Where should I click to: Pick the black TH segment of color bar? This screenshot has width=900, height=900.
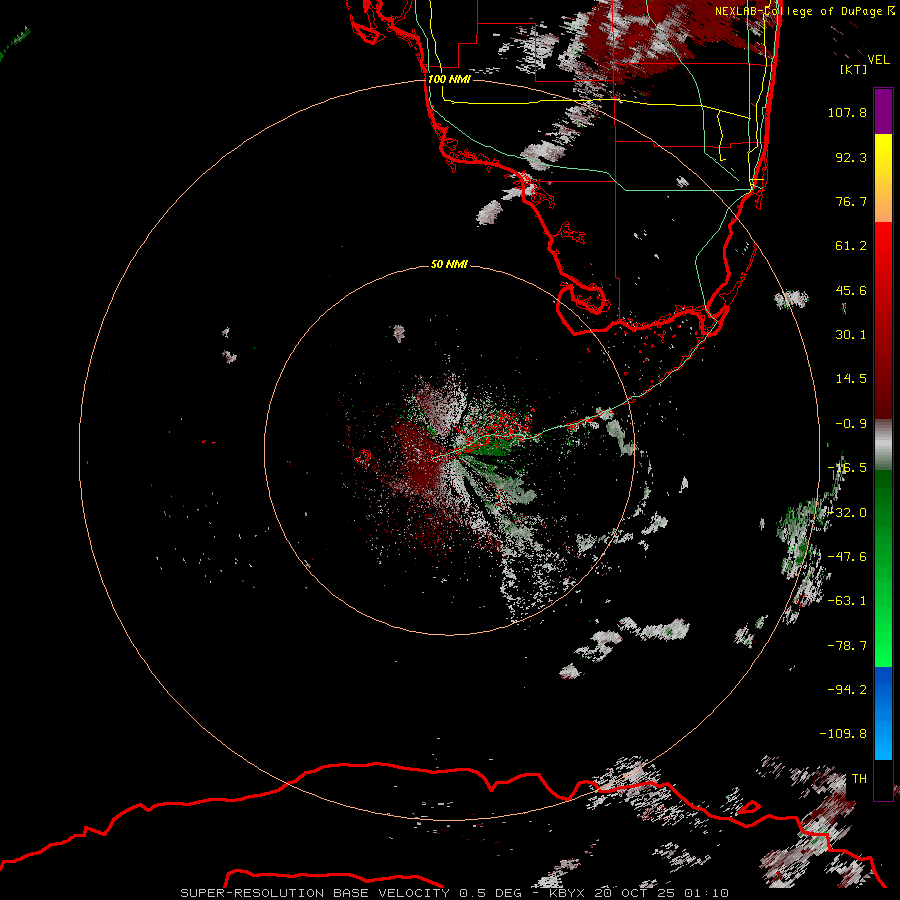click(x=883, y=779)
